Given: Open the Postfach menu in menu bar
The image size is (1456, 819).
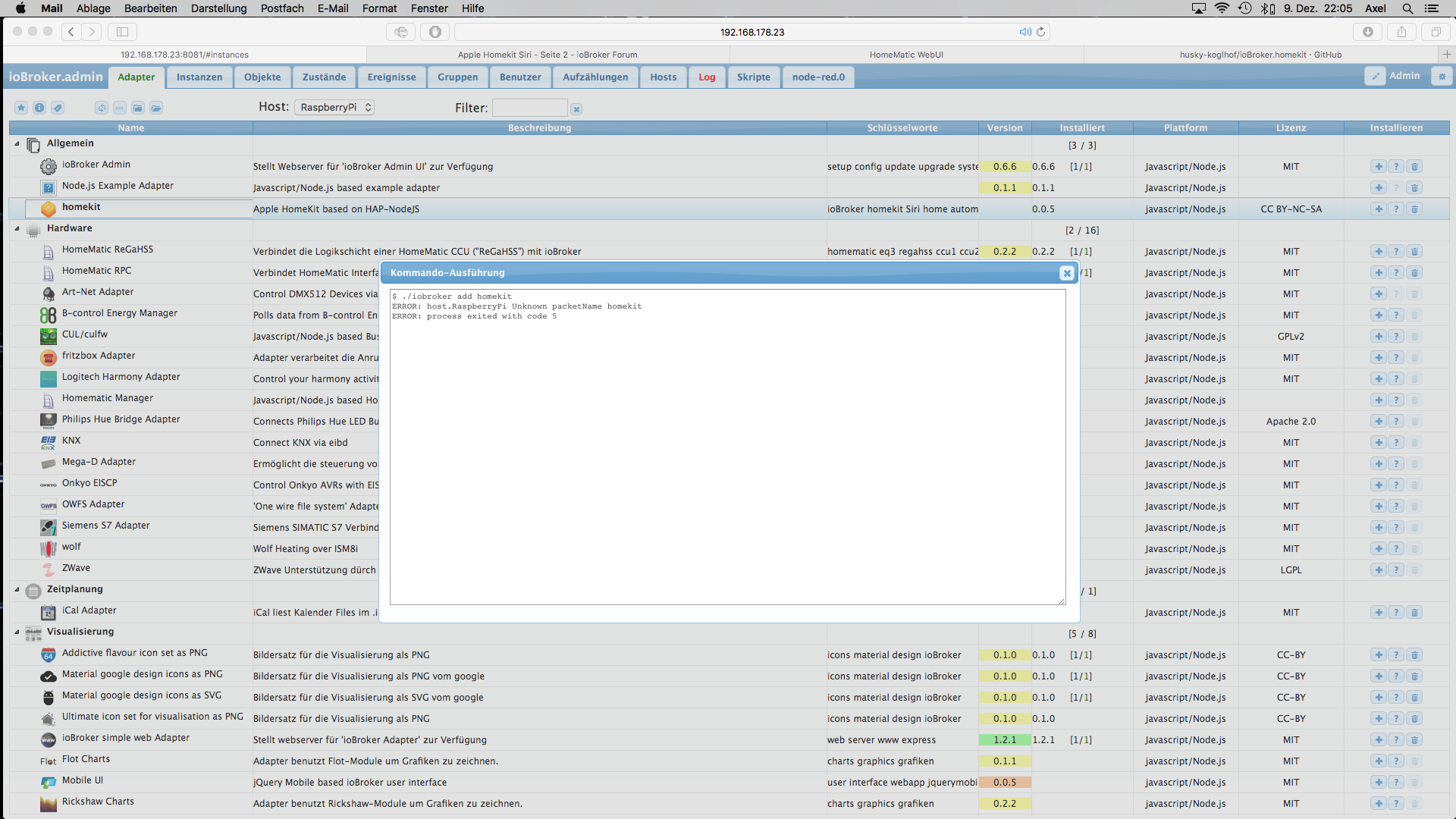Looking at the screenshot, I should pos(282,8).
